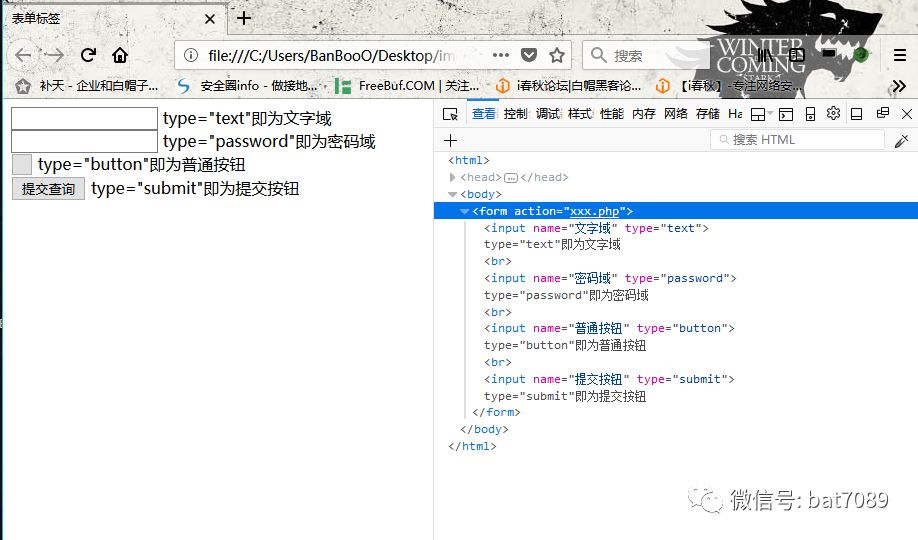Expand the collapsed head element

pyautogui.click(x=452, y=177)
